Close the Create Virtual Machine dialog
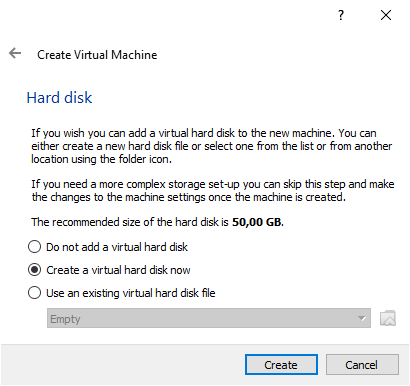 [386, 15]
